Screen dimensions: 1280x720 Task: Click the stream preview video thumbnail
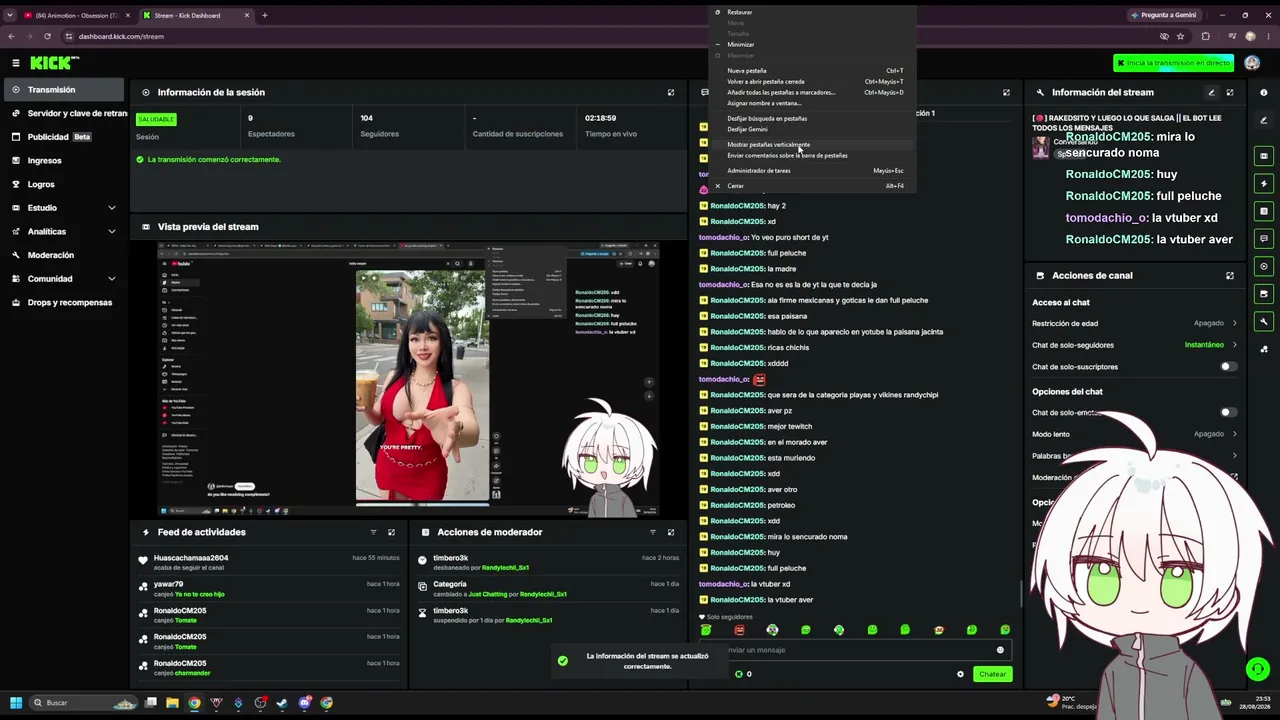click(x=408, y=379)
